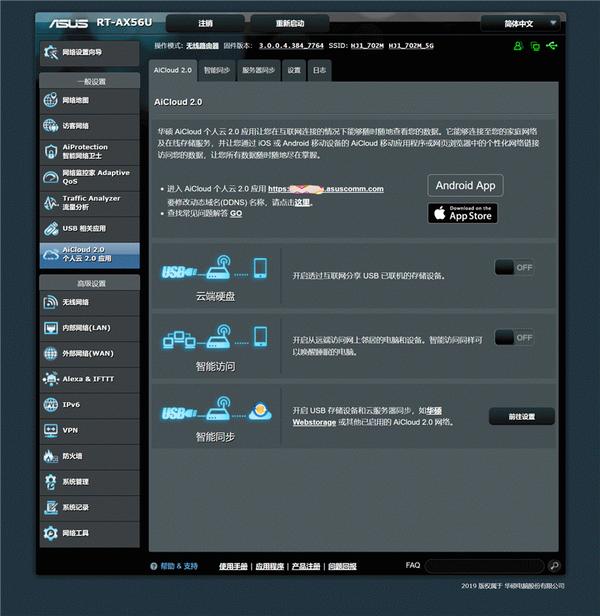
Task: Open the 系统记录 system log icon
Action: [51, 507]
